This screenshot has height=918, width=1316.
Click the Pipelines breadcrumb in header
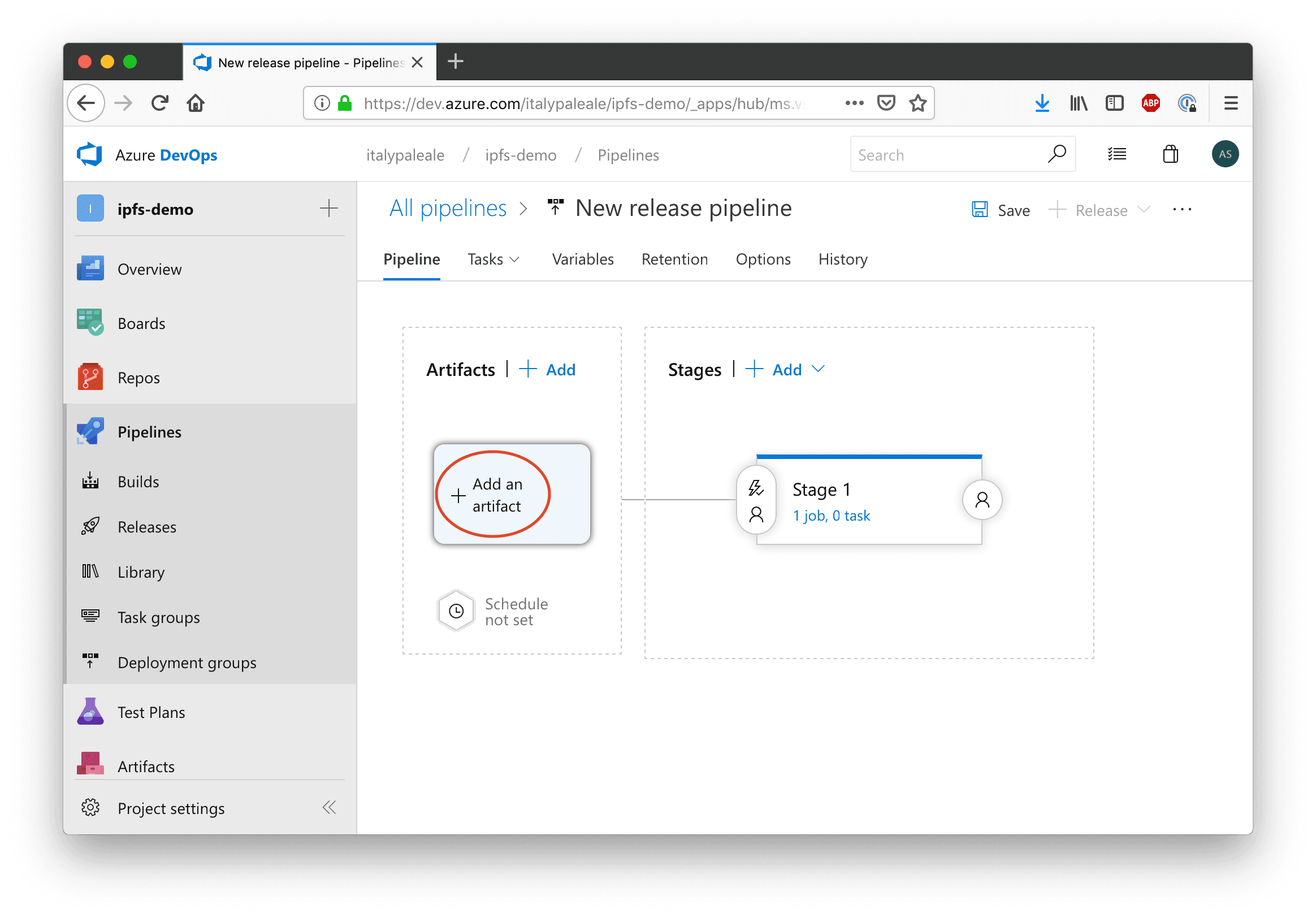628,155
